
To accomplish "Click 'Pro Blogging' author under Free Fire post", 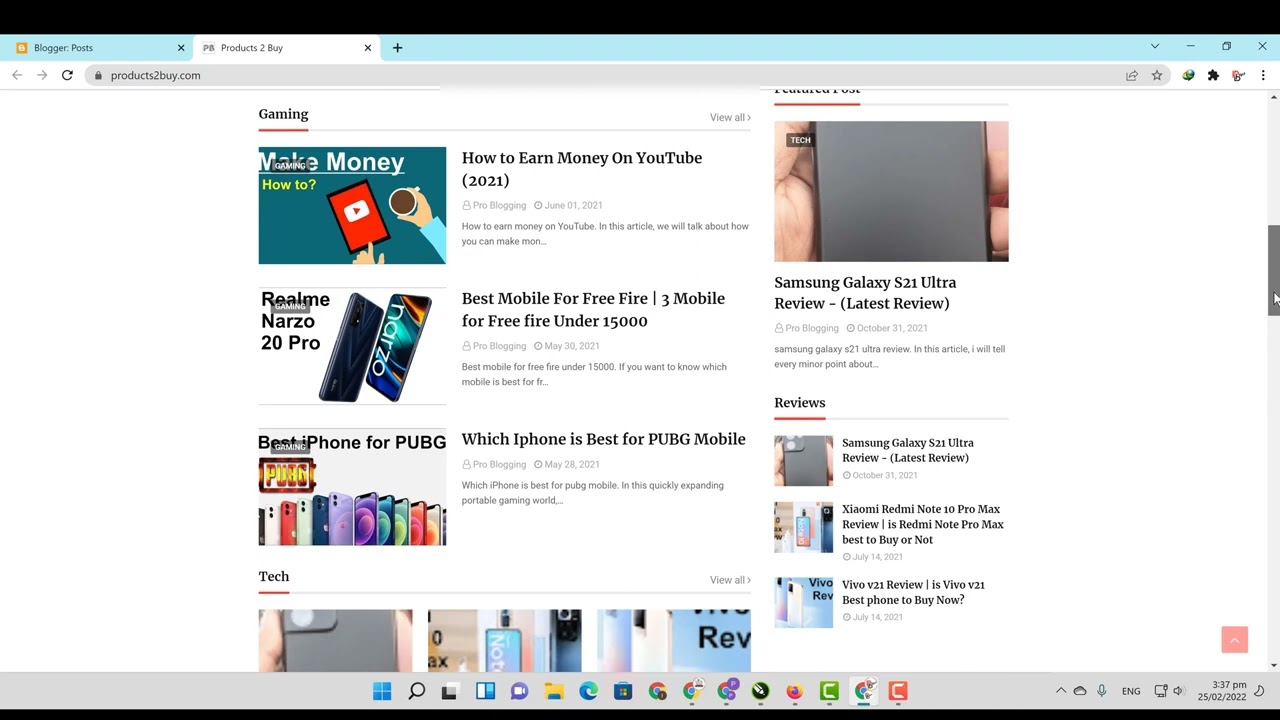I will [499, 346].
